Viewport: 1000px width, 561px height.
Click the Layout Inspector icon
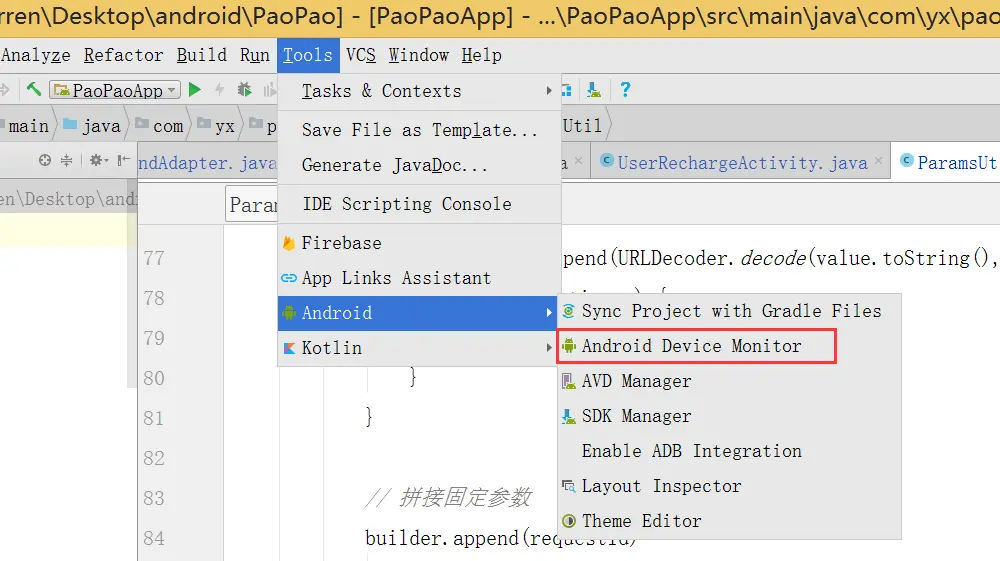[x=568, y=486]
